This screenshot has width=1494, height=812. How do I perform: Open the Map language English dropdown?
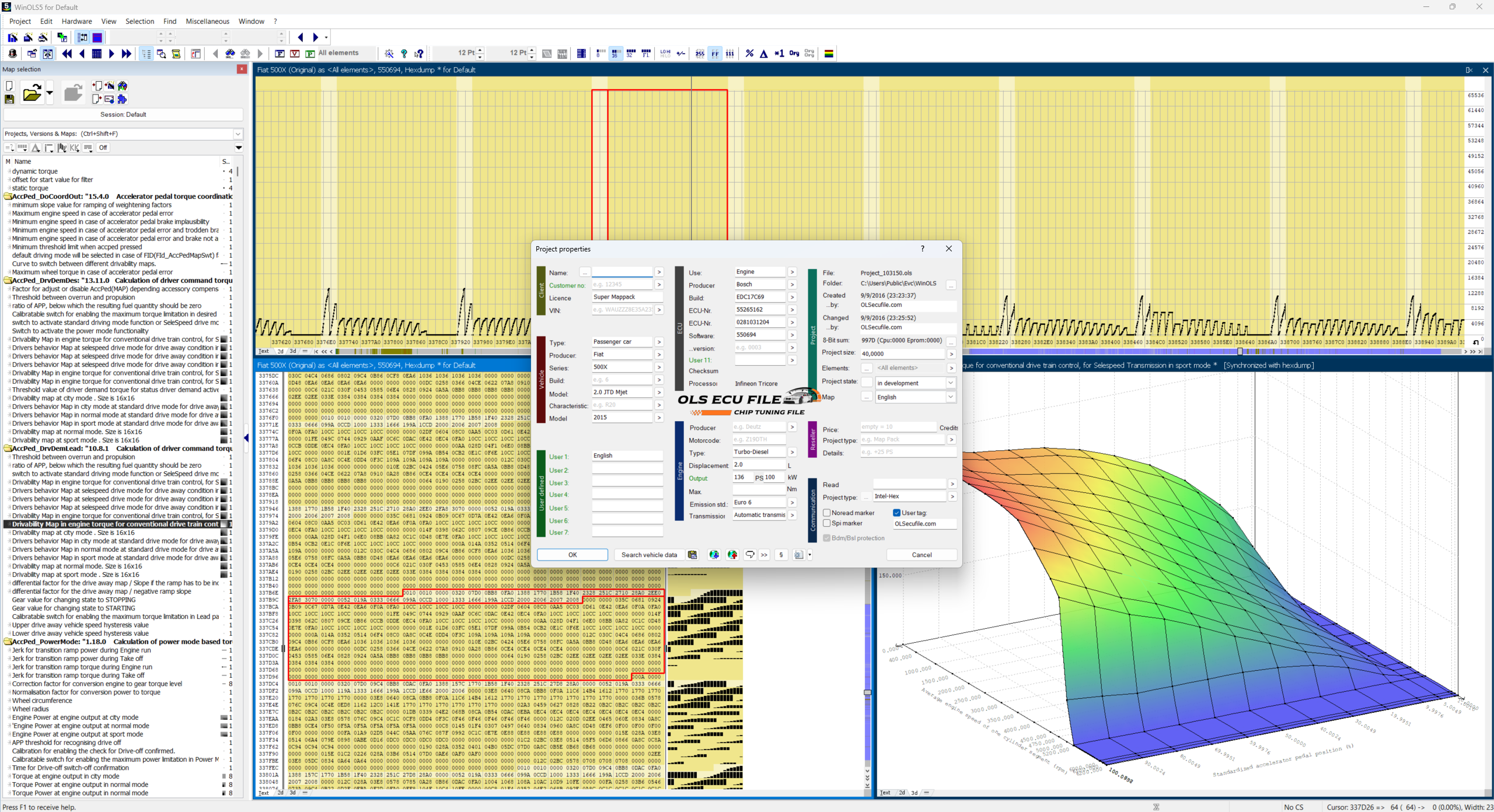tap(951, 397)
